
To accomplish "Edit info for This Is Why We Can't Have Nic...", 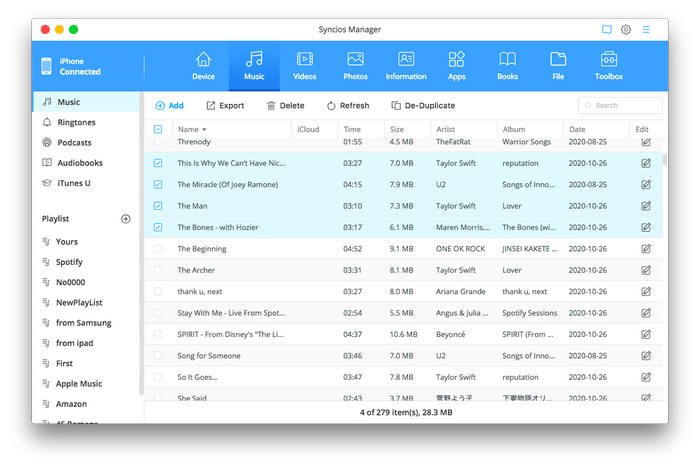I will point(646,163).
